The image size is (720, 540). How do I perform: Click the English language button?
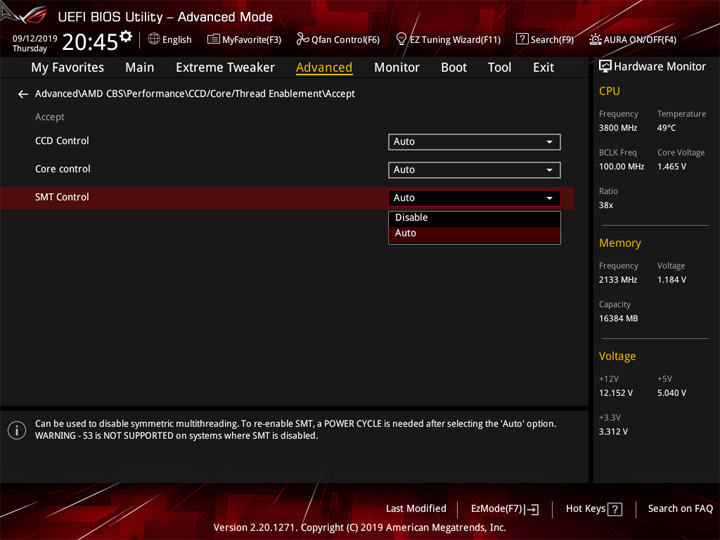tap(177, 40)
